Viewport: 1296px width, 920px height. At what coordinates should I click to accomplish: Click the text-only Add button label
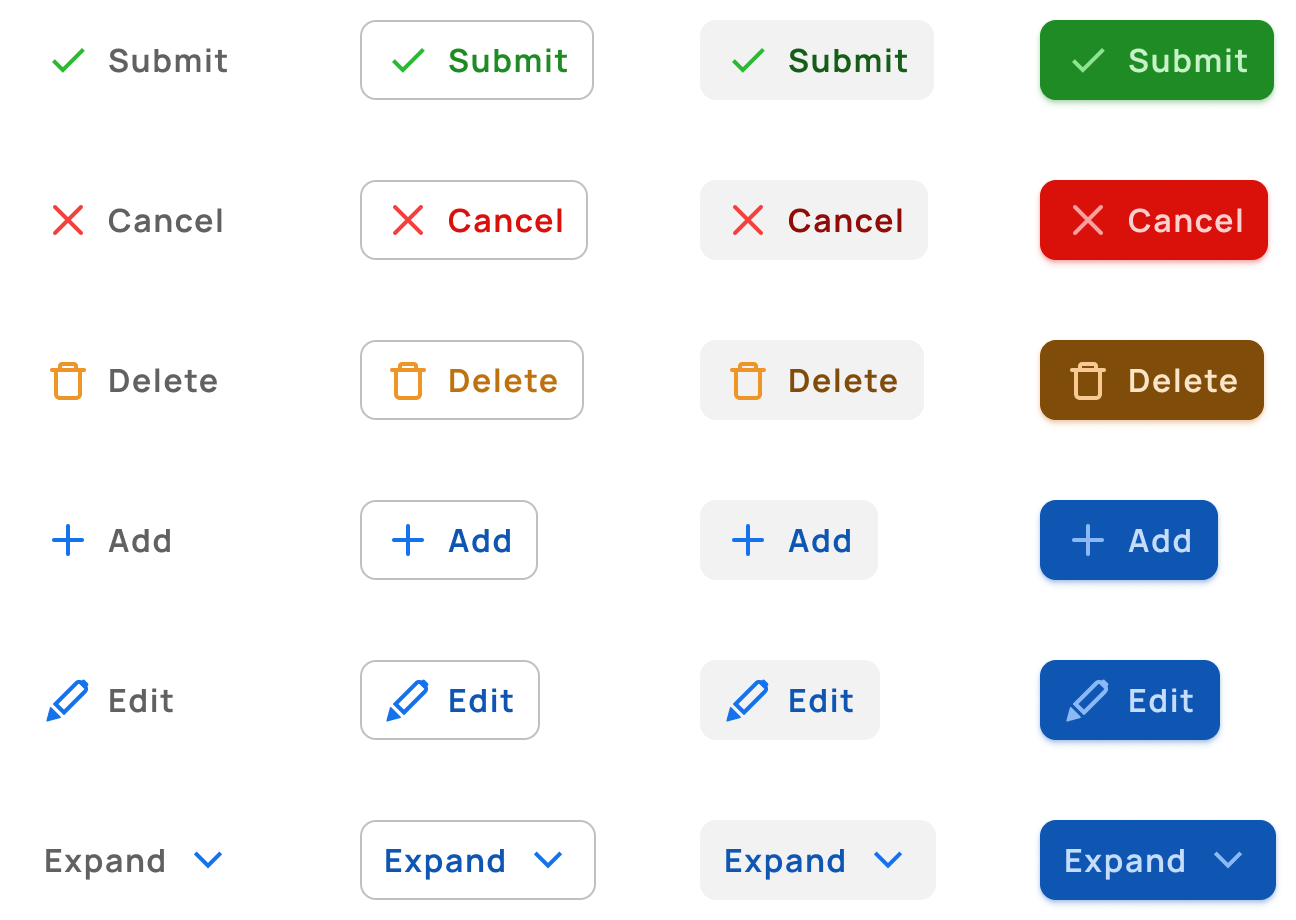click(x=140, y=541)
